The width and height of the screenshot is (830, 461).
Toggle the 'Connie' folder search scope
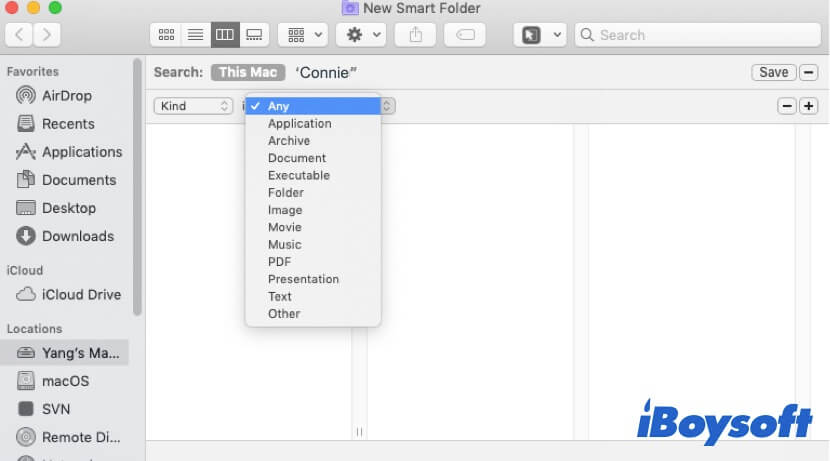pyautogui.click(x=326, y=72)
